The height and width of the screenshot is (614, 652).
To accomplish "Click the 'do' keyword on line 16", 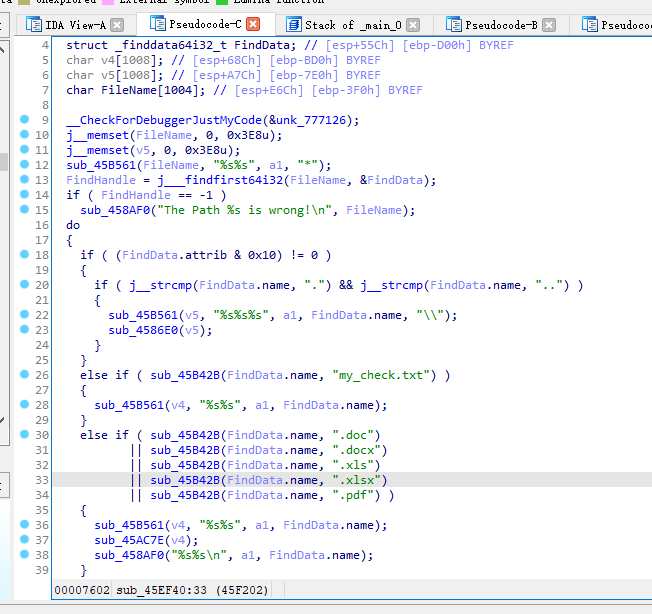I will pos(73,225).
